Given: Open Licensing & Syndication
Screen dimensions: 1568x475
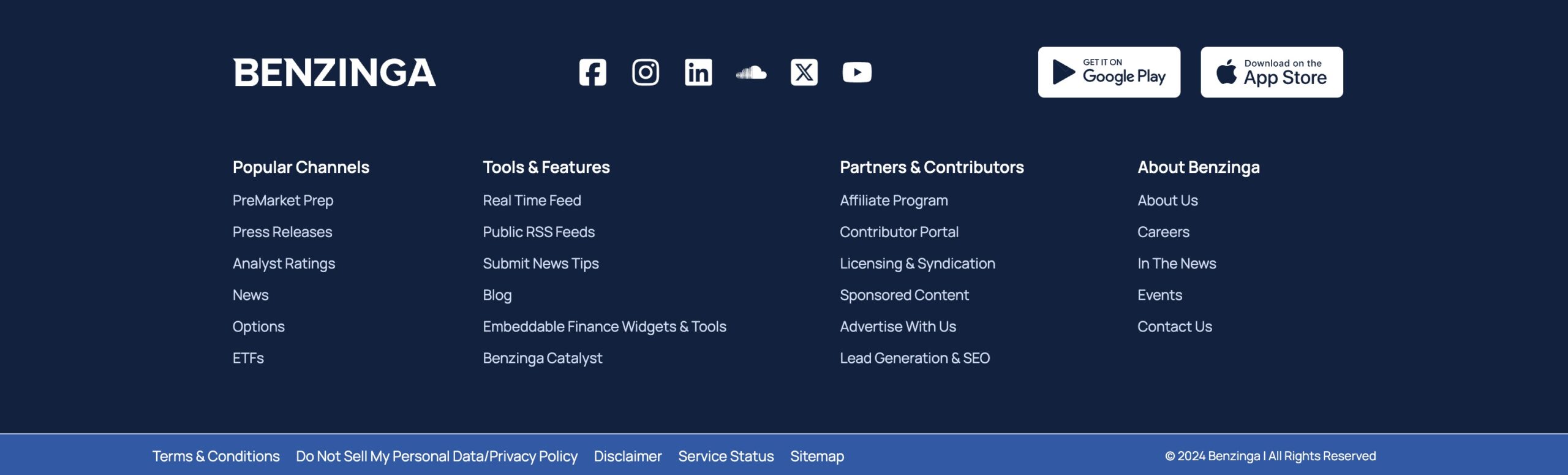Looking at the screenshot, I should pos(918,264).
